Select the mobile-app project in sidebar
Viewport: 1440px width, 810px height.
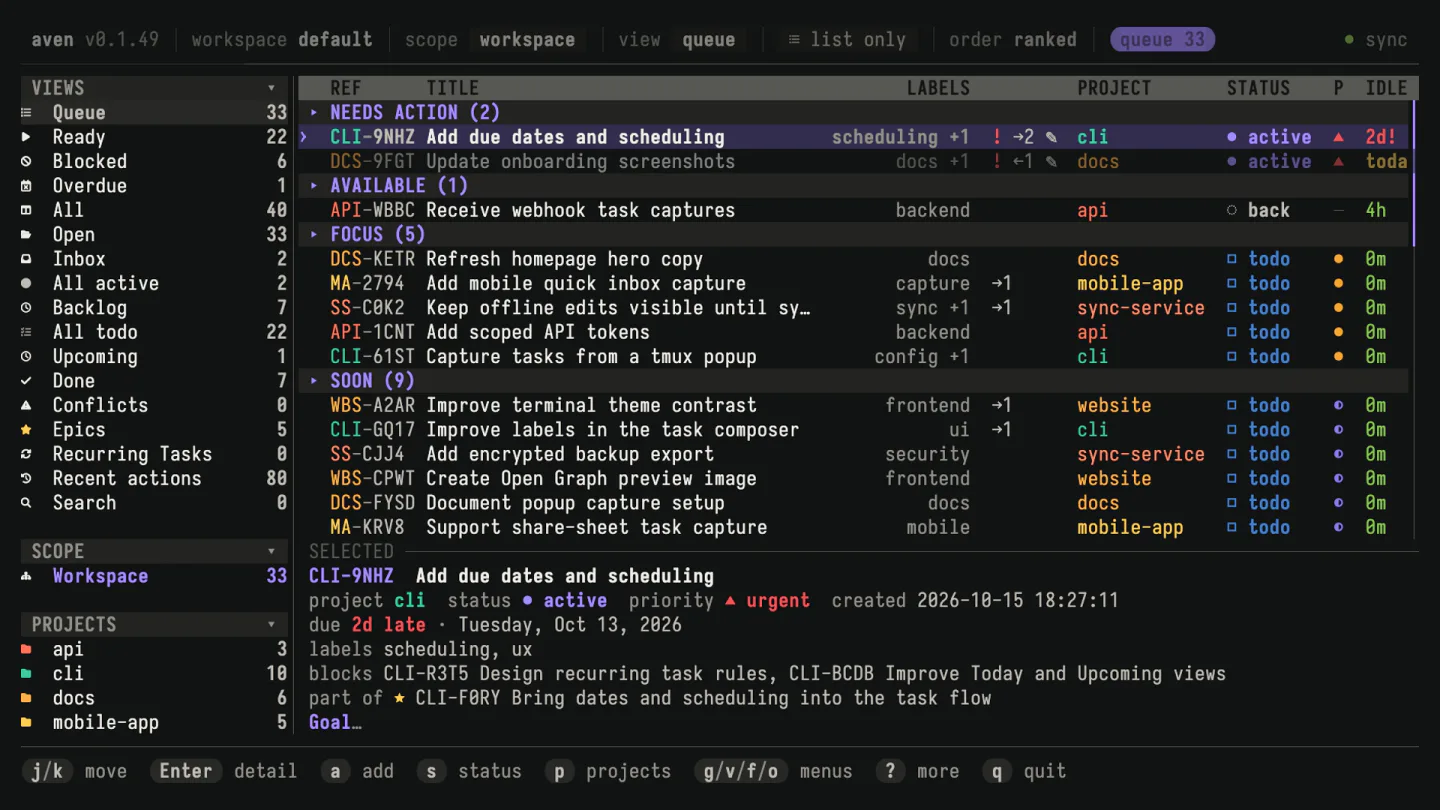154,722
